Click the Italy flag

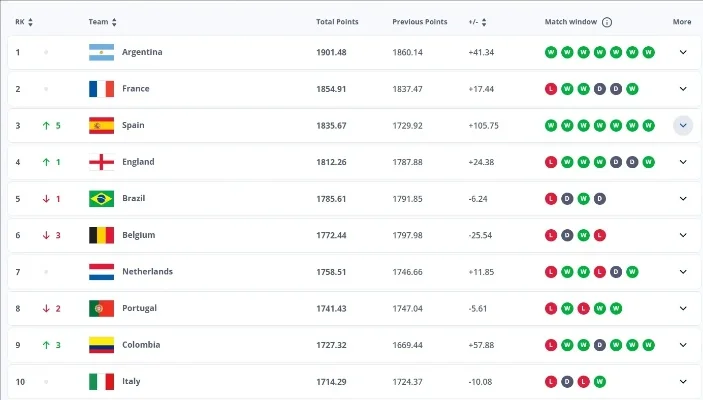(x=101, y=382)
